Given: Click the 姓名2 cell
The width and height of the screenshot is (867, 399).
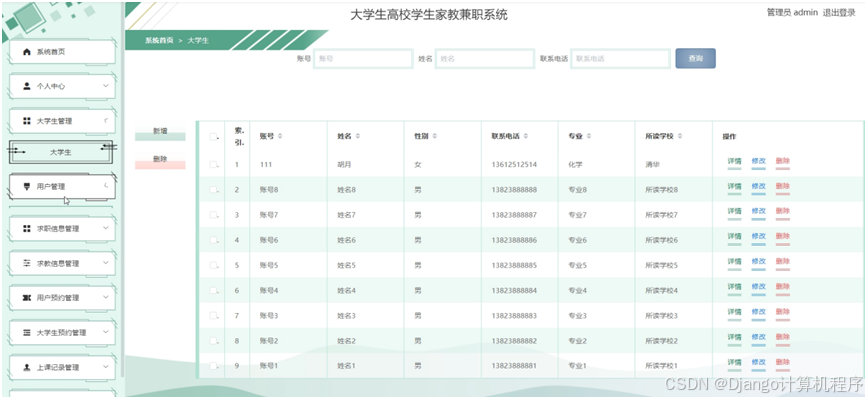Looking at the screenshot, I should (x=347, y=341).
